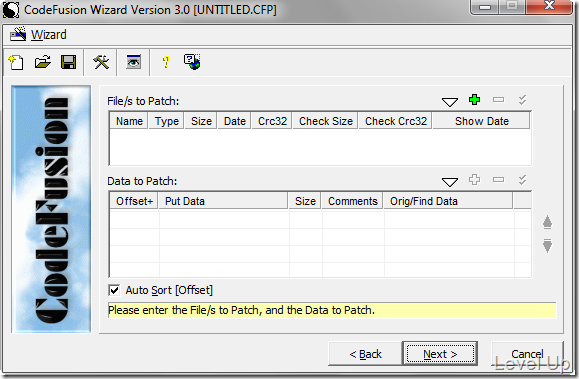Image resolution: width=579 pixels, height=379 pixels.
Task: Open options via hammer and wrench icon
Action: pyautogui.click(x=101, y=62)
